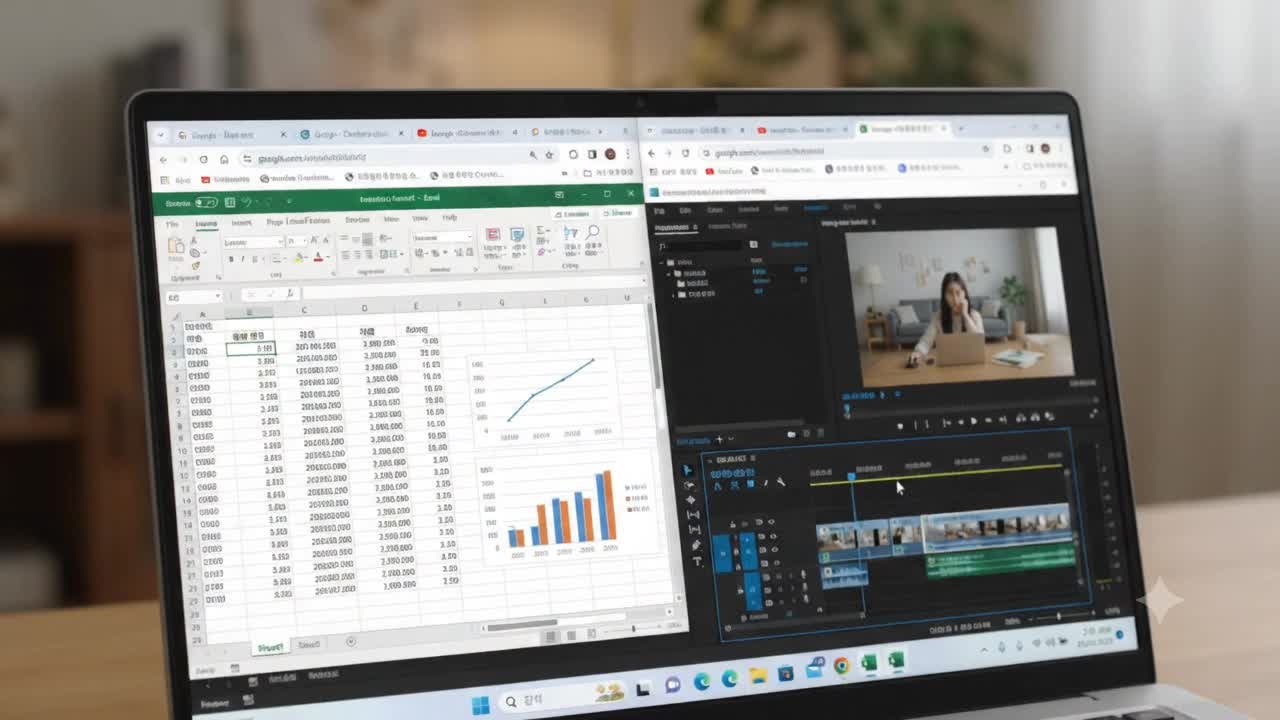
Task: Click the playhead marker on the timeline ruler
Action: pyautogui.click(x=852, y=477)
